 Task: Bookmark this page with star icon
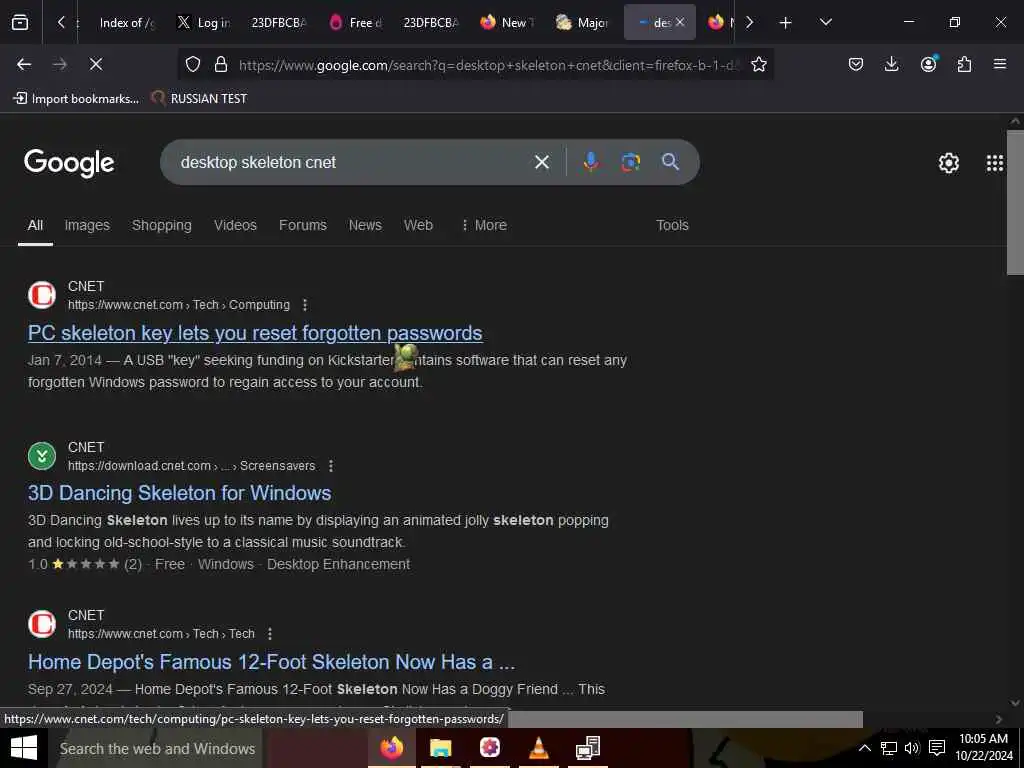point(758,64)
